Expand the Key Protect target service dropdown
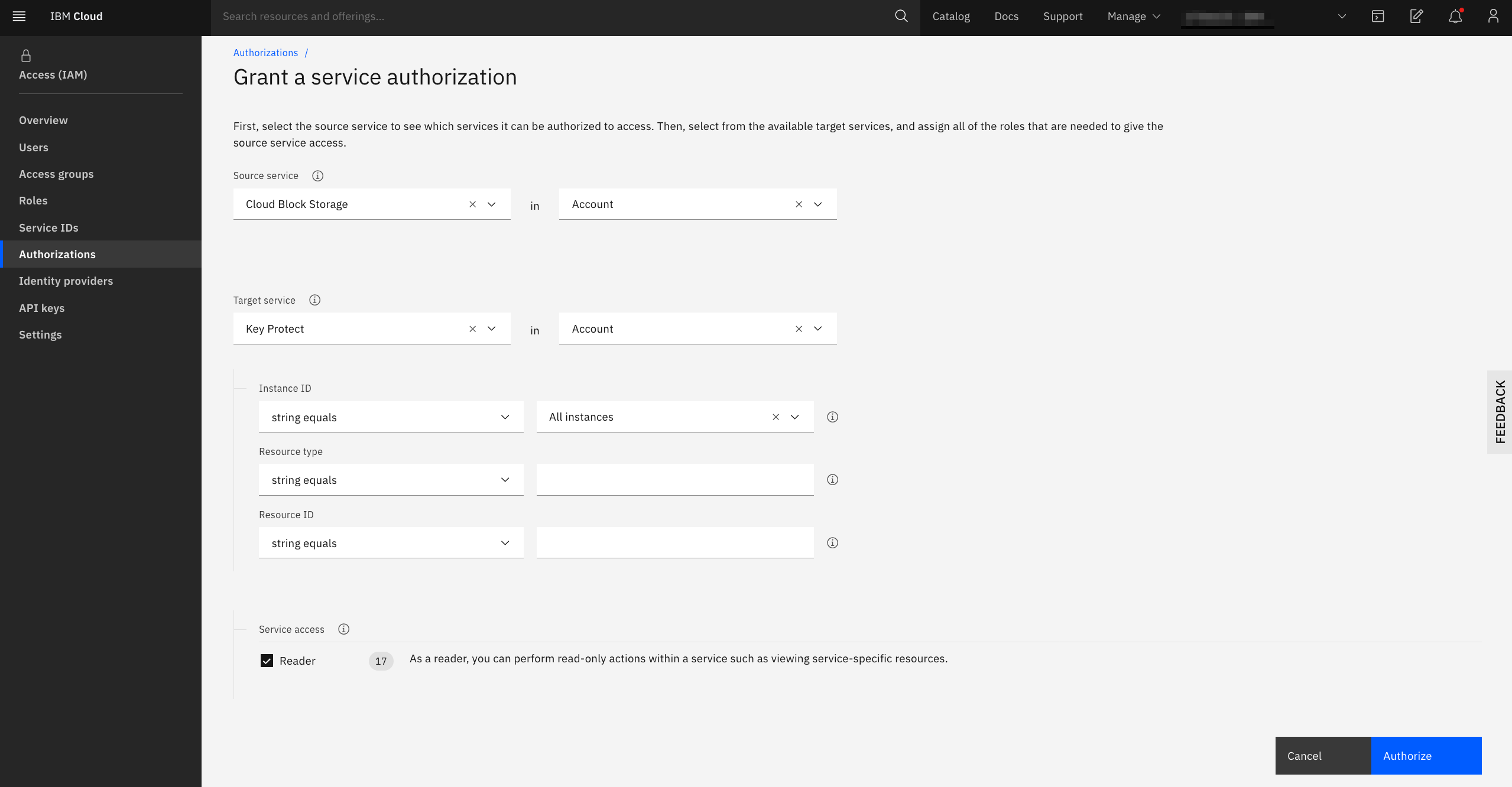Screen dimensions: 1512x787 pyautogui.click(x=491, y=329)
